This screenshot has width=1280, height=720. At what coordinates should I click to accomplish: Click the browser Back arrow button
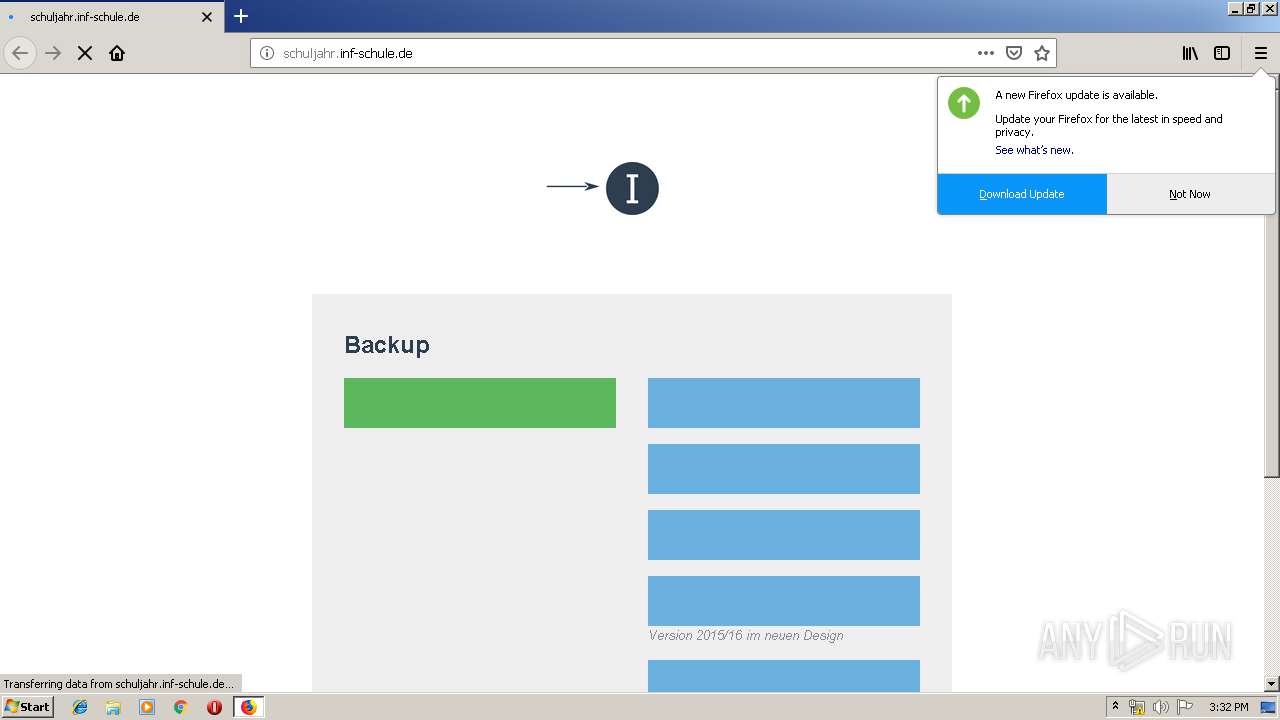pos(20,53)
